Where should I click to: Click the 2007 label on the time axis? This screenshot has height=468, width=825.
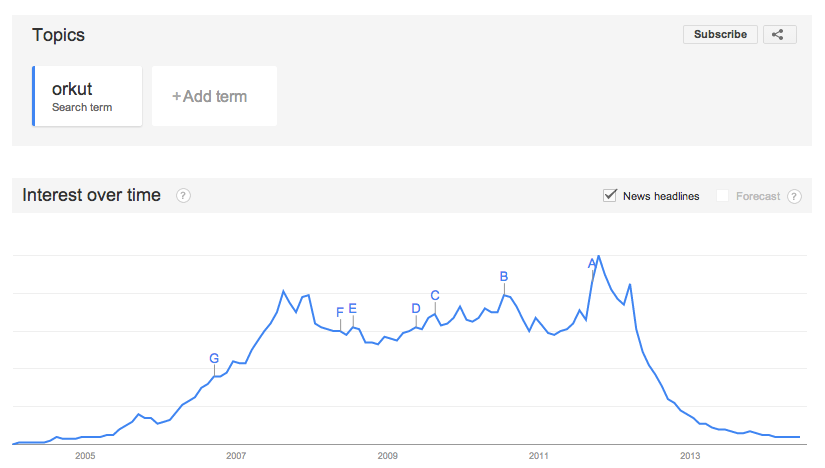[x=236, y=456]
